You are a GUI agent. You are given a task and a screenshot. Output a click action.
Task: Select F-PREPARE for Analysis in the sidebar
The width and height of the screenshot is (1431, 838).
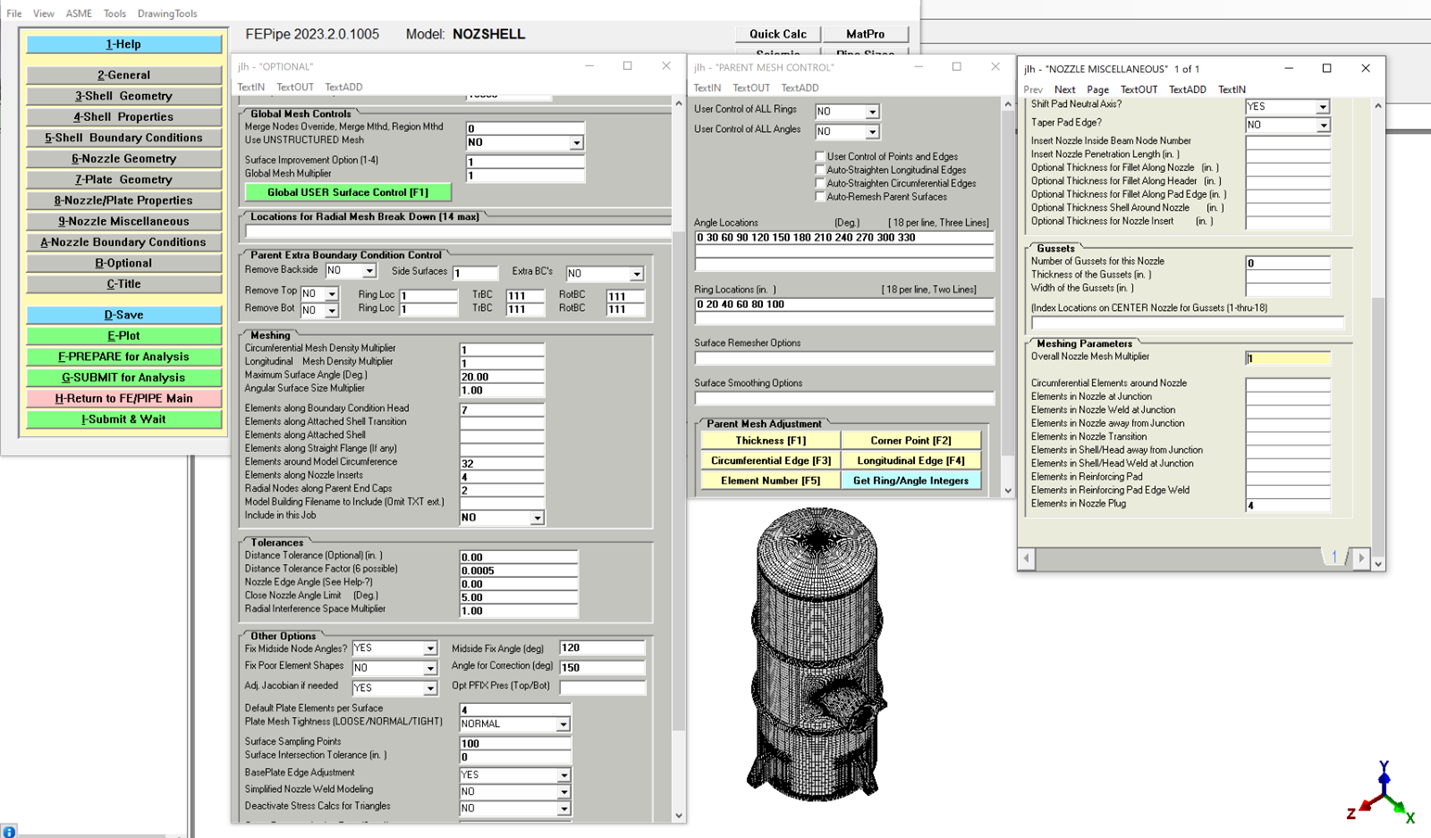coord(125,356)
